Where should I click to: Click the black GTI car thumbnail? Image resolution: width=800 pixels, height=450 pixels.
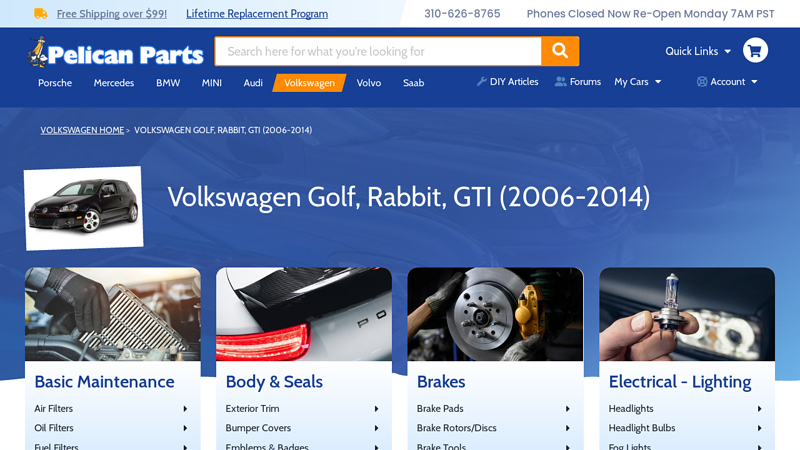pos(84,208)
